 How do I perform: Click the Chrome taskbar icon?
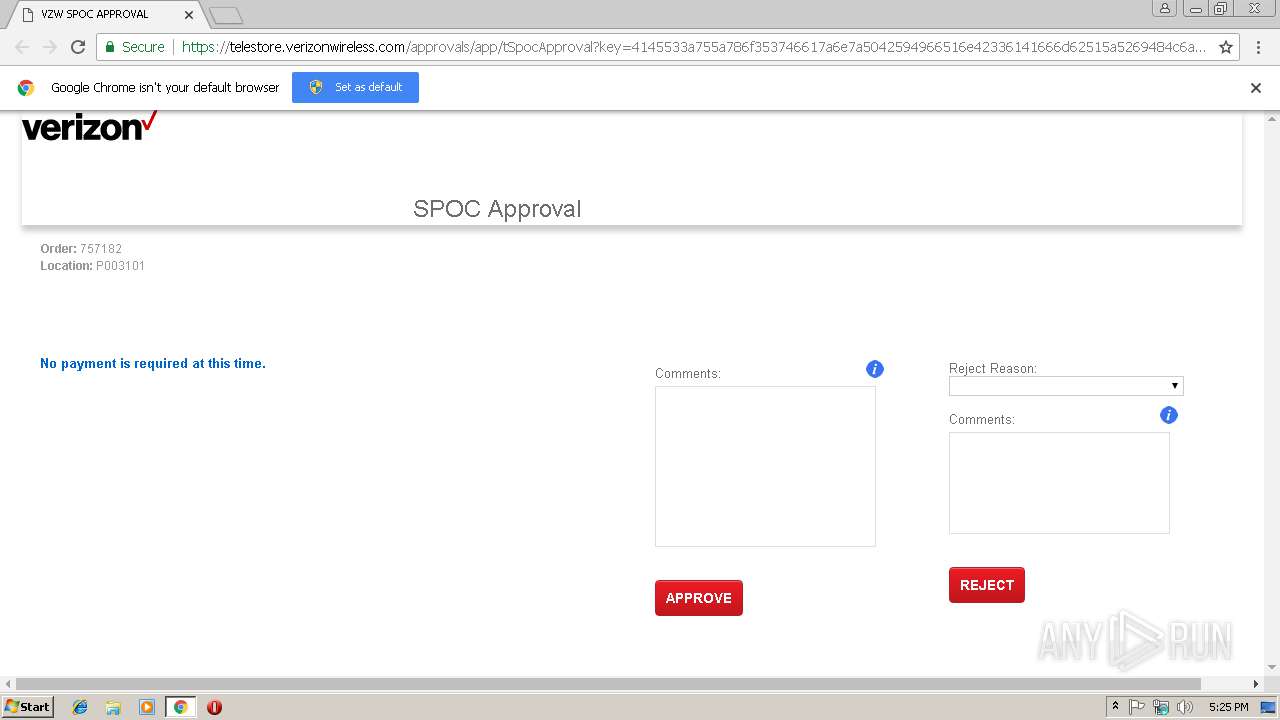pyautogui.click(x=180, y=707)
